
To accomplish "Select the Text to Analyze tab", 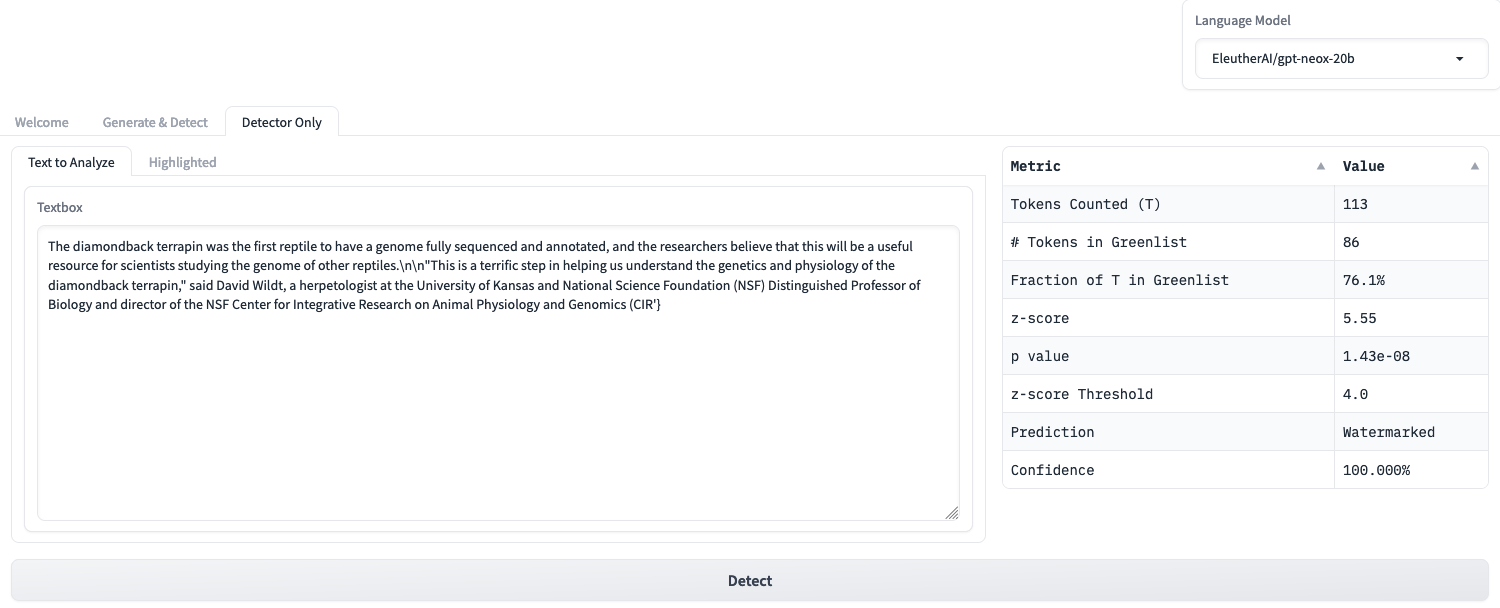I will tap(71, 162).
